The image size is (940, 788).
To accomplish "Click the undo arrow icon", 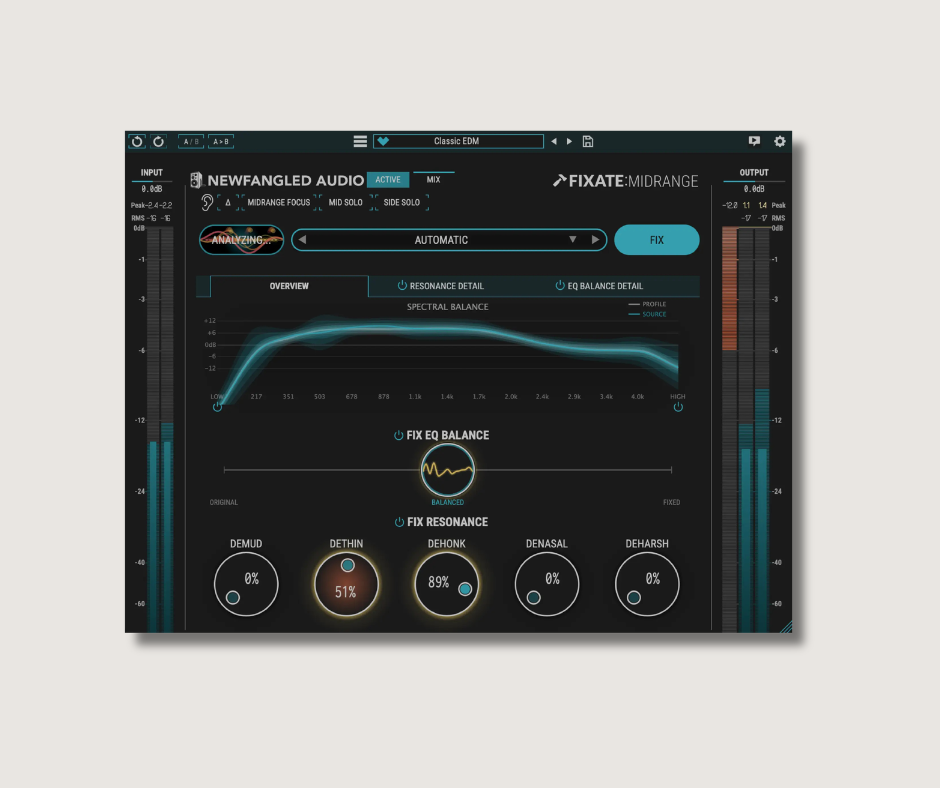I will (137, 142).
